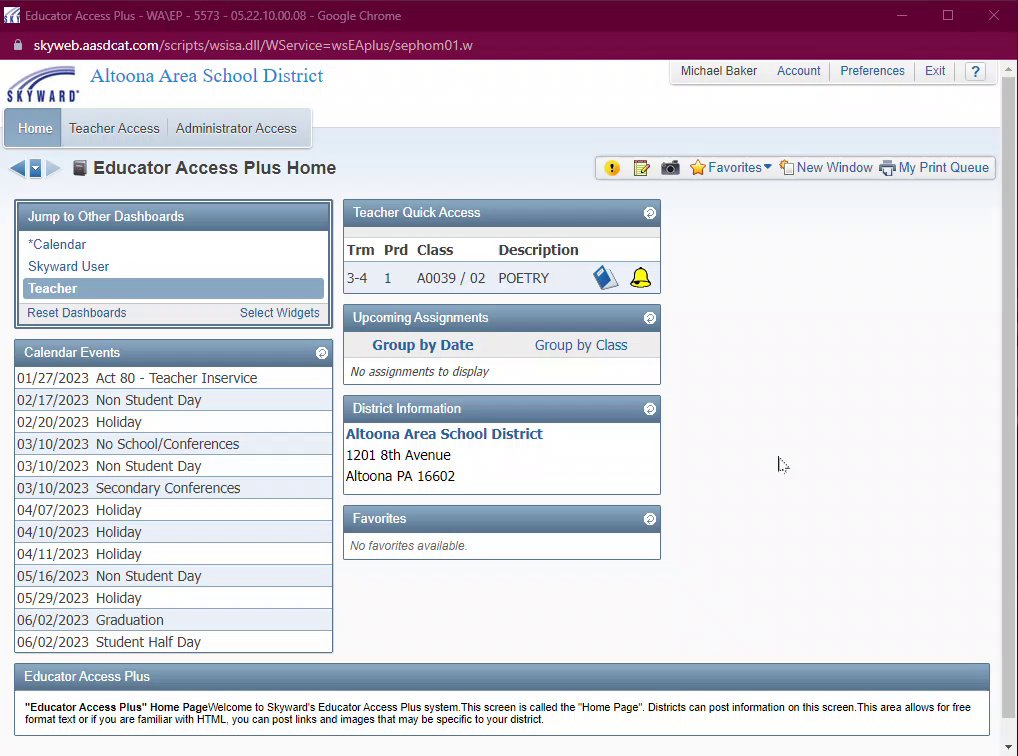1018x756 pixels.
Task: Open the Favorites star dropdown
Action: 730,168
